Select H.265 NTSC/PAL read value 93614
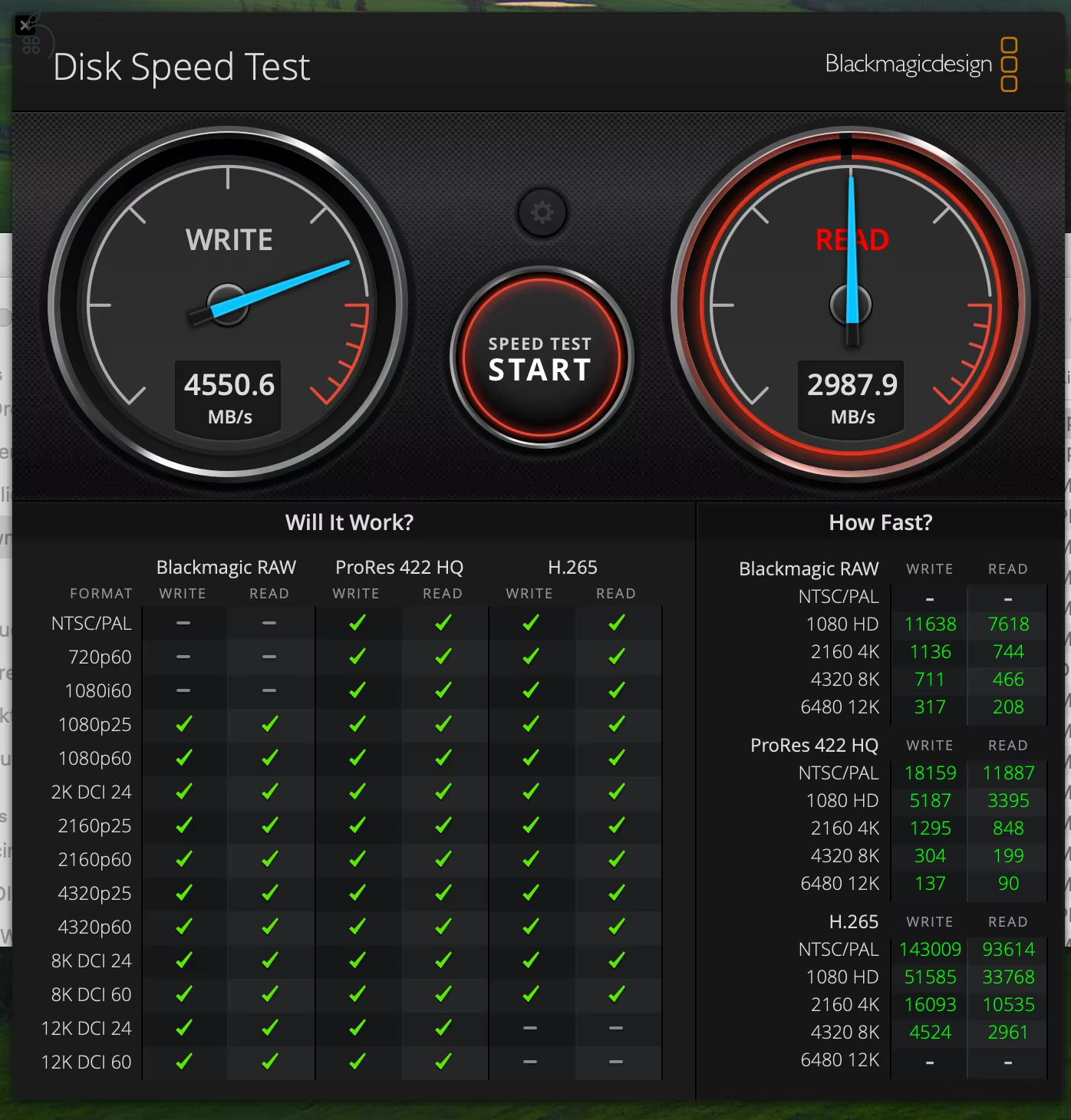The image size is (1071, 1120). [1008, 950]
